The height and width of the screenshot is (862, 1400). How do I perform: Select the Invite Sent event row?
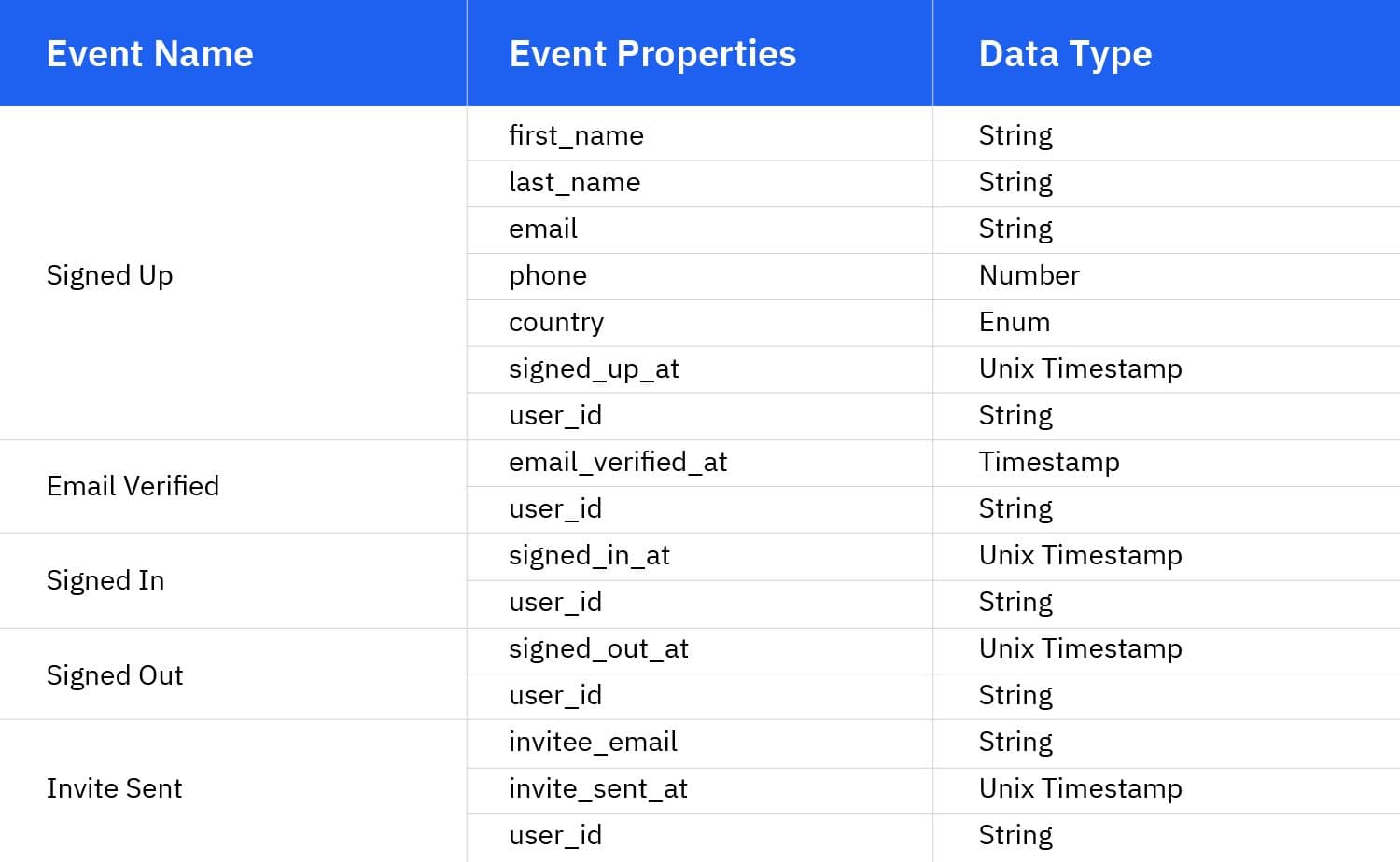coord(114,788)
